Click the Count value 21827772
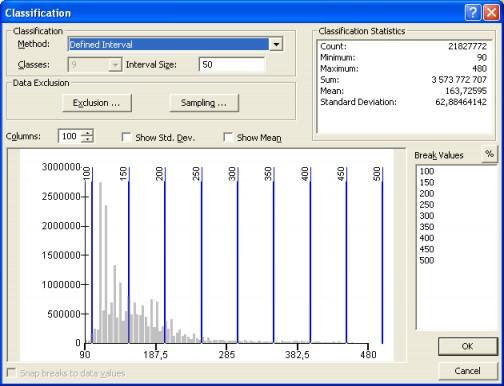The width and height of the screenshot is (504, 386). pos(467,46)
